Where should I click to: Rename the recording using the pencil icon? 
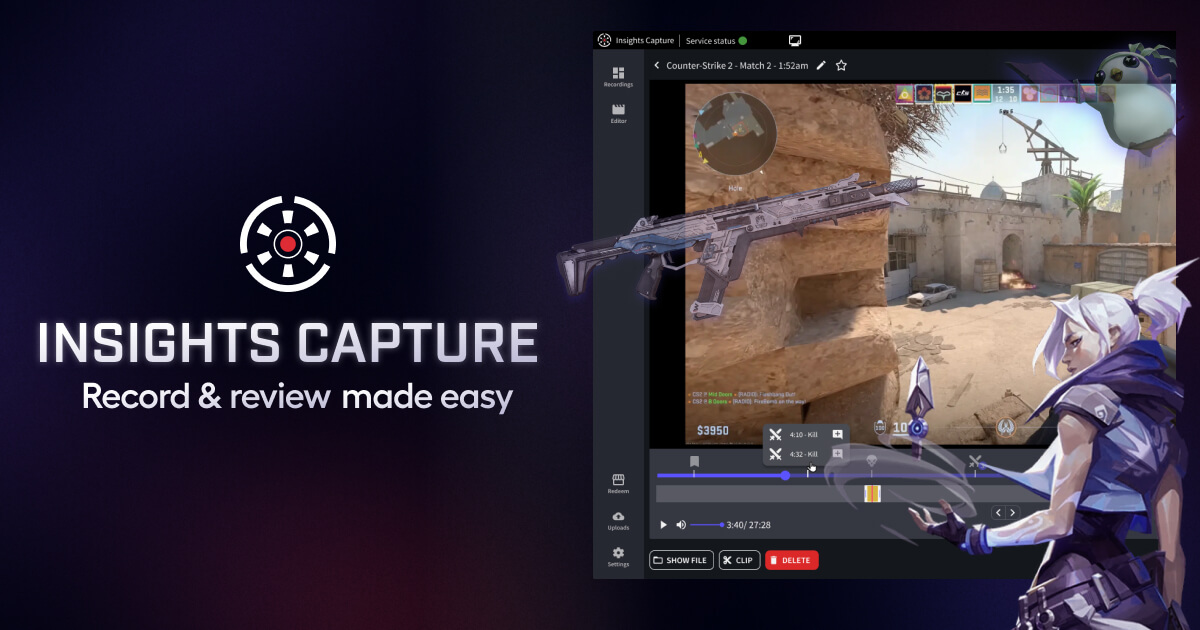click(x=820, y=64)
